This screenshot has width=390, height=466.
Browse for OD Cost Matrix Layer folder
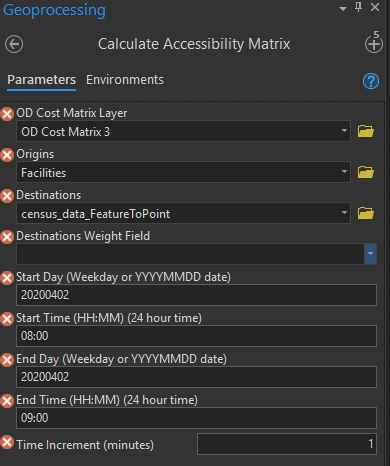366,131
